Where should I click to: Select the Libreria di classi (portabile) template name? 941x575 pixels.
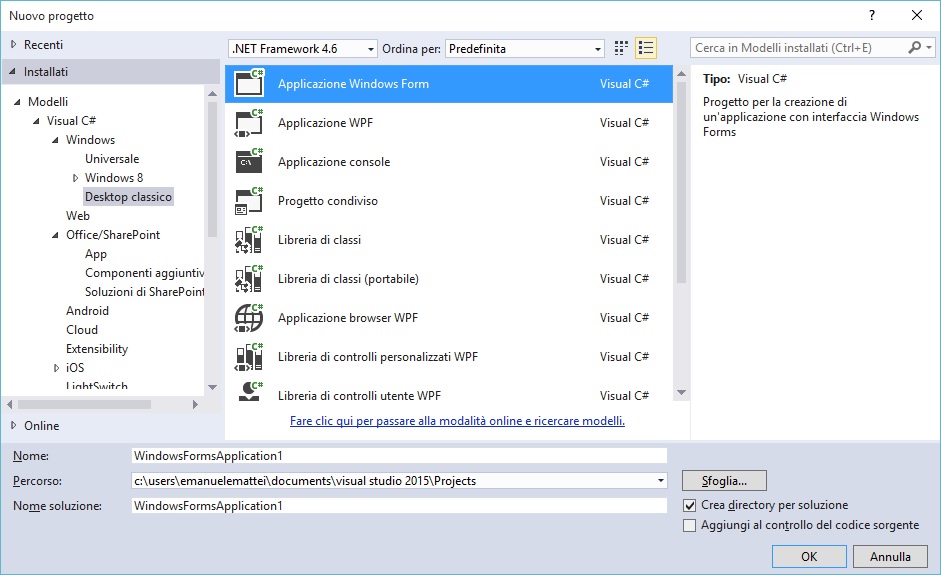point(348,278)
